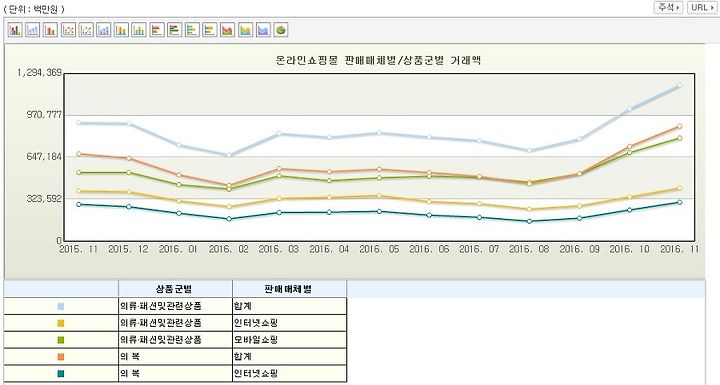
Task: Click light blue line's 2016.11 data point
Action: pos(679,85)
